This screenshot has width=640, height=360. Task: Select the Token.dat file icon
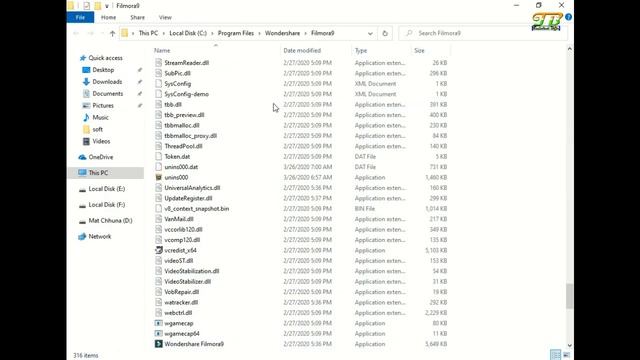[158, 156]
